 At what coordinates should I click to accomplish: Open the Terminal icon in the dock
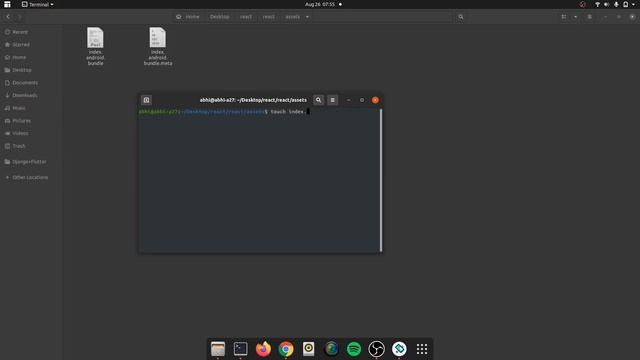(x=240, y=349)
